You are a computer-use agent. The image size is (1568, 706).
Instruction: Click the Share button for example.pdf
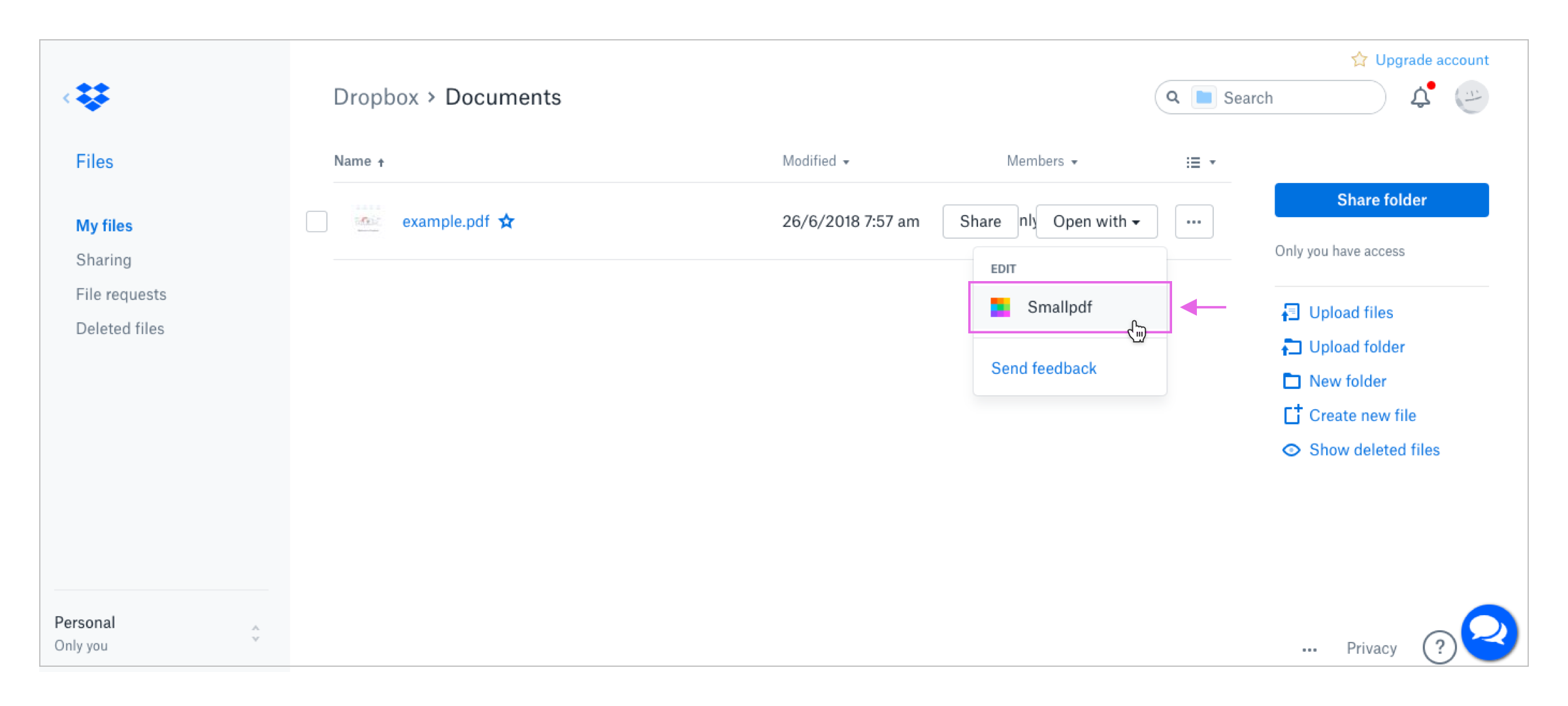tap(979, 222)
